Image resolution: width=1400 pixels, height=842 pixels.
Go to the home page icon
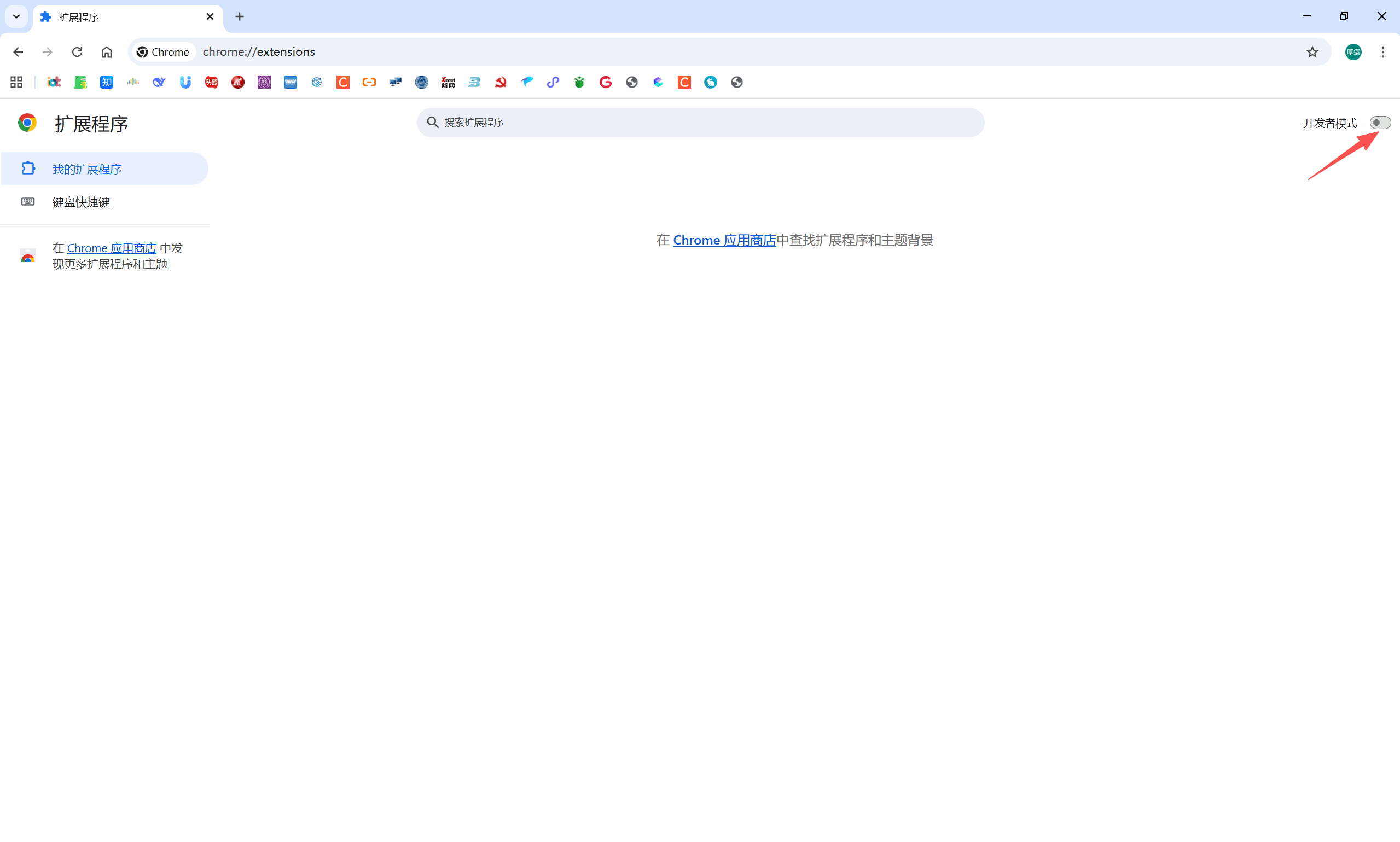point(107,51)
